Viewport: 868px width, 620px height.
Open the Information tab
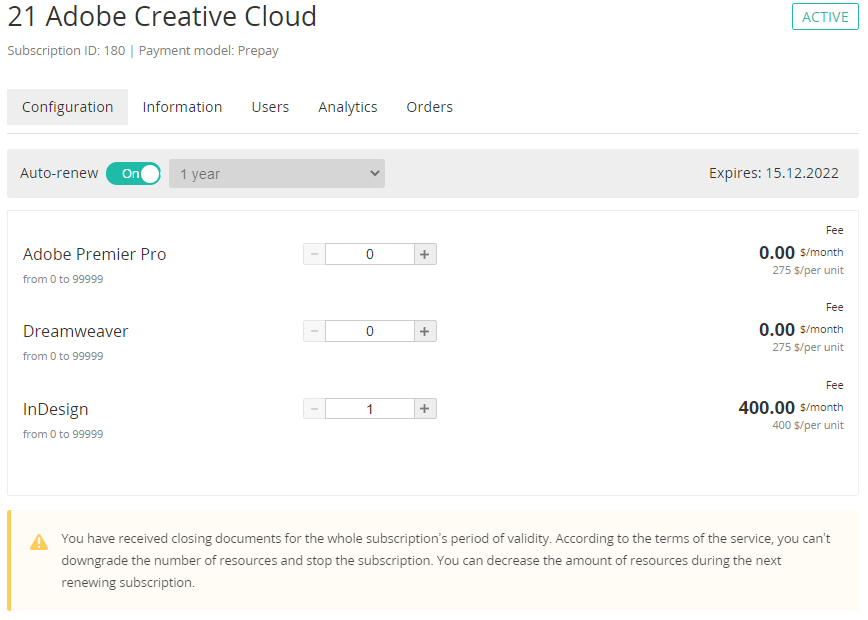182,107
